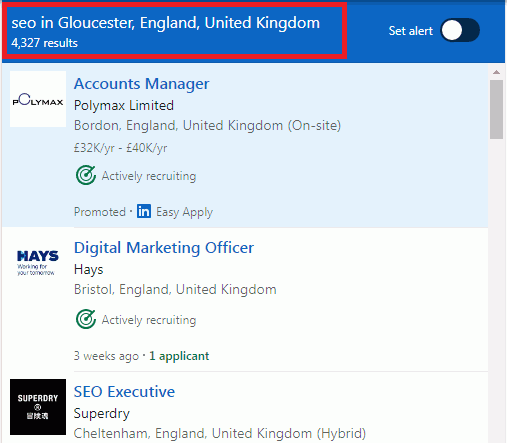The width and height of the screenshot is (507, 443).
Task: Click the scrollbar up arrow
Action: point(496,72)
